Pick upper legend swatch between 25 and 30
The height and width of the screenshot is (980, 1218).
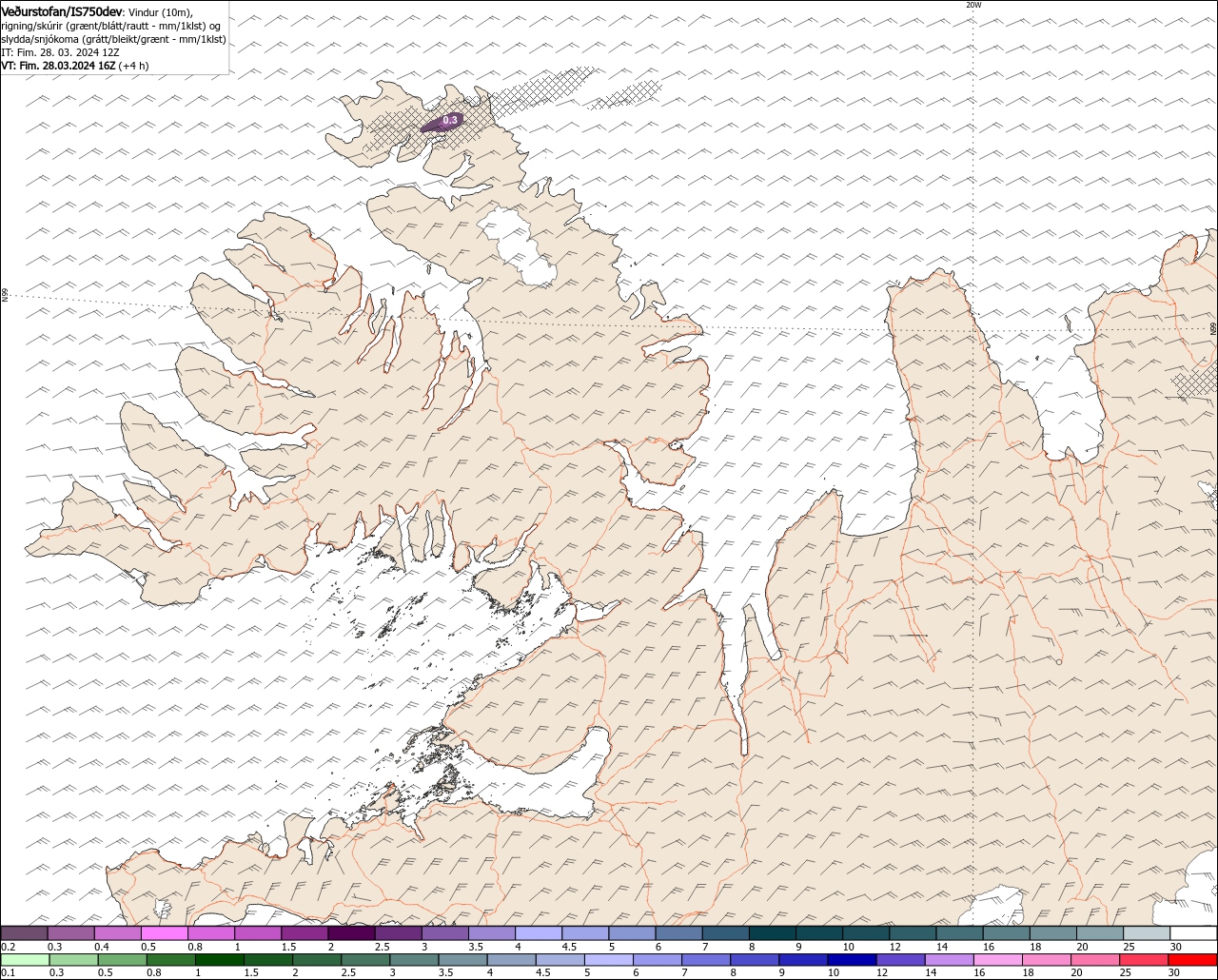(x=1147, y=933)
